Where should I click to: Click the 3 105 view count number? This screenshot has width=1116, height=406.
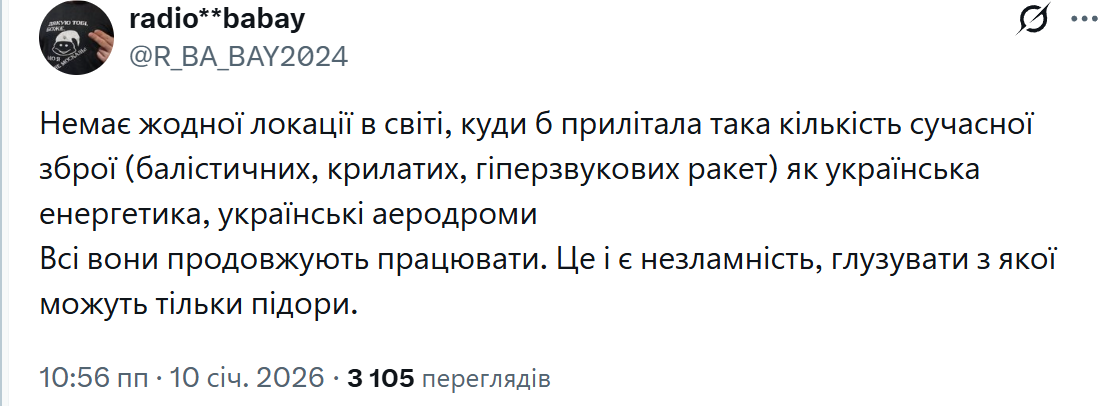tap(380, 379)
